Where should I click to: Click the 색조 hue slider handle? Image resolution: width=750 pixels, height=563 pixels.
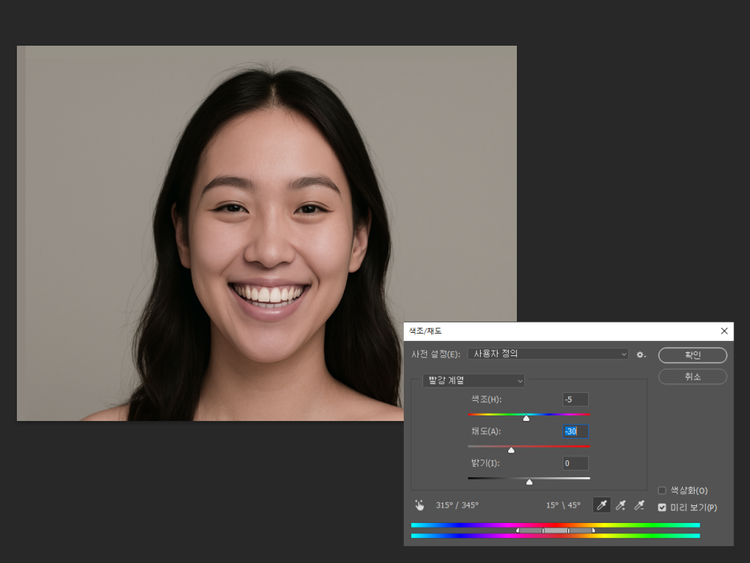[526, 418]
